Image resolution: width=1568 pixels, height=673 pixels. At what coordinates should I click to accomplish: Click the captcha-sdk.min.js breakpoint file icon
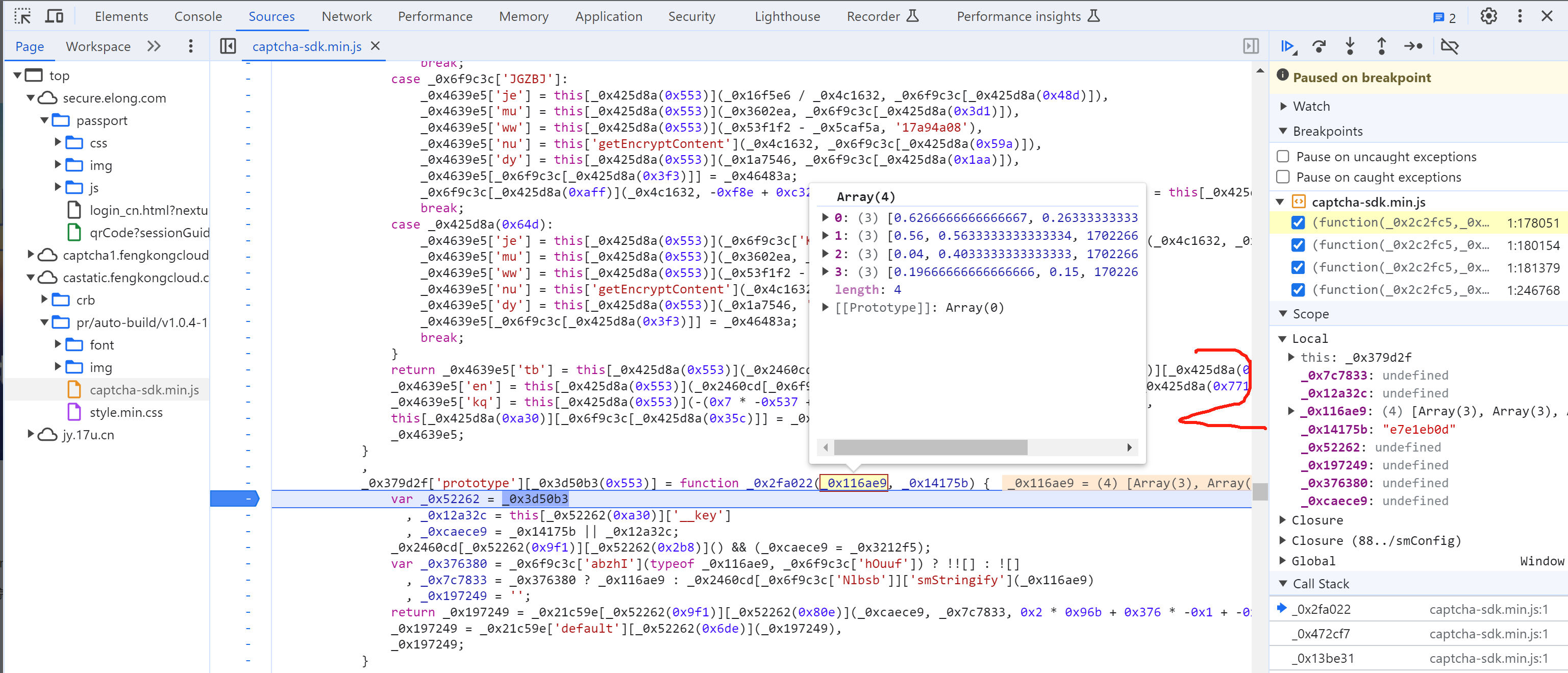click(1299, 202)
